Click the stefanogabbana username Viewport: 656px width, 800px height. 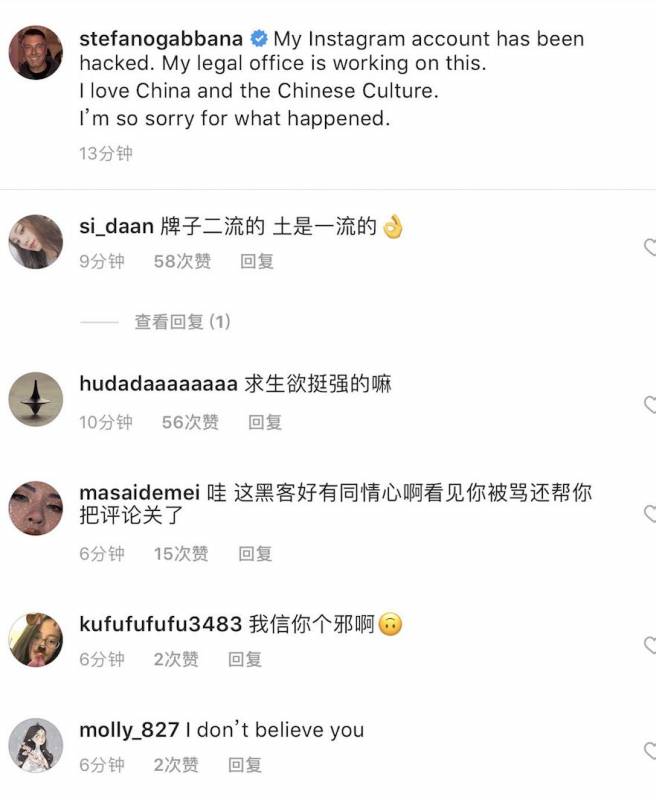coord(161,39)
